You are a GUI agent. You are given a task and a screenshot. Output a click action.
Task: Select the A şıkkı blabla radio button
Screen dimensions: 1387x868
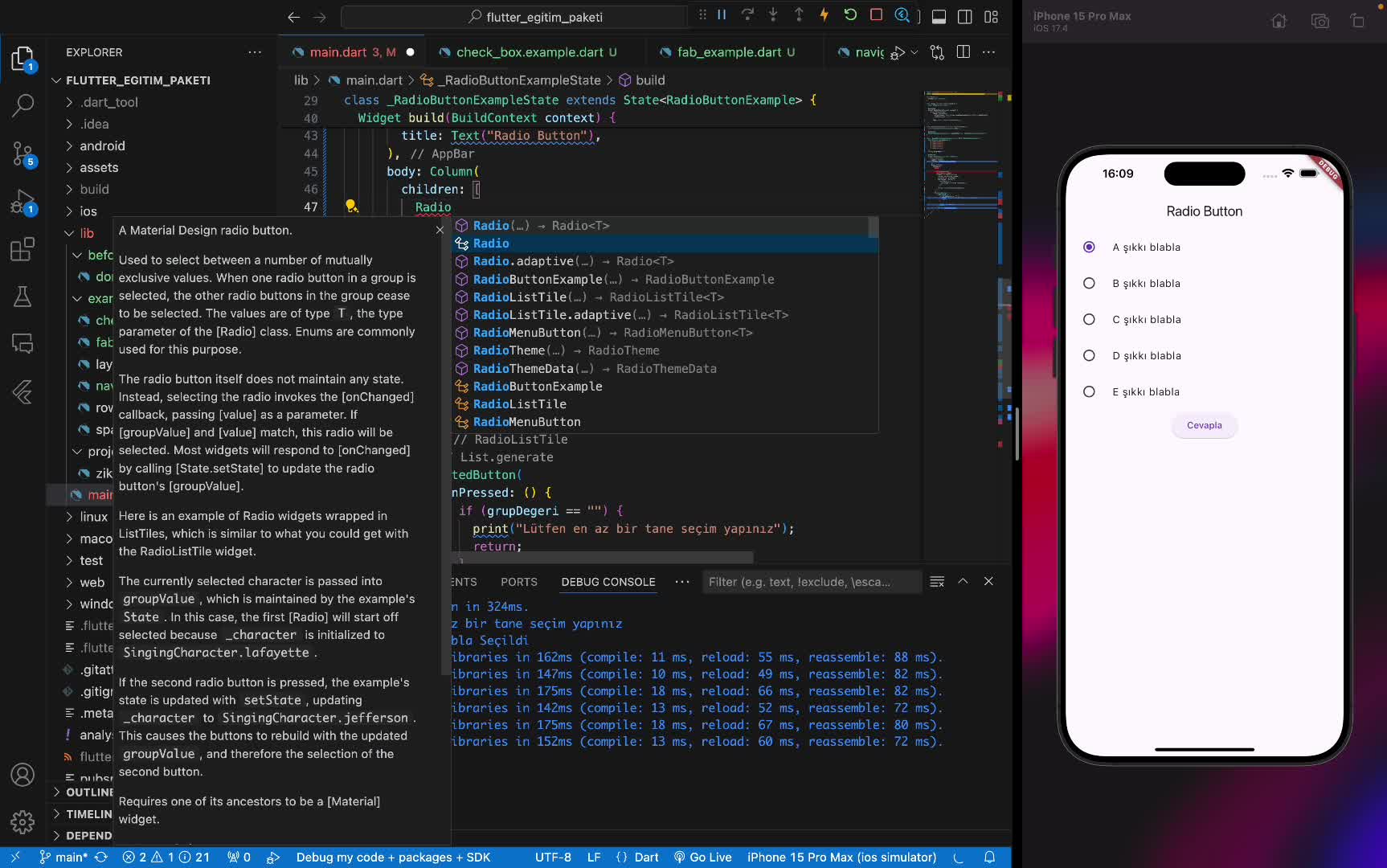tap(1089, 247)
